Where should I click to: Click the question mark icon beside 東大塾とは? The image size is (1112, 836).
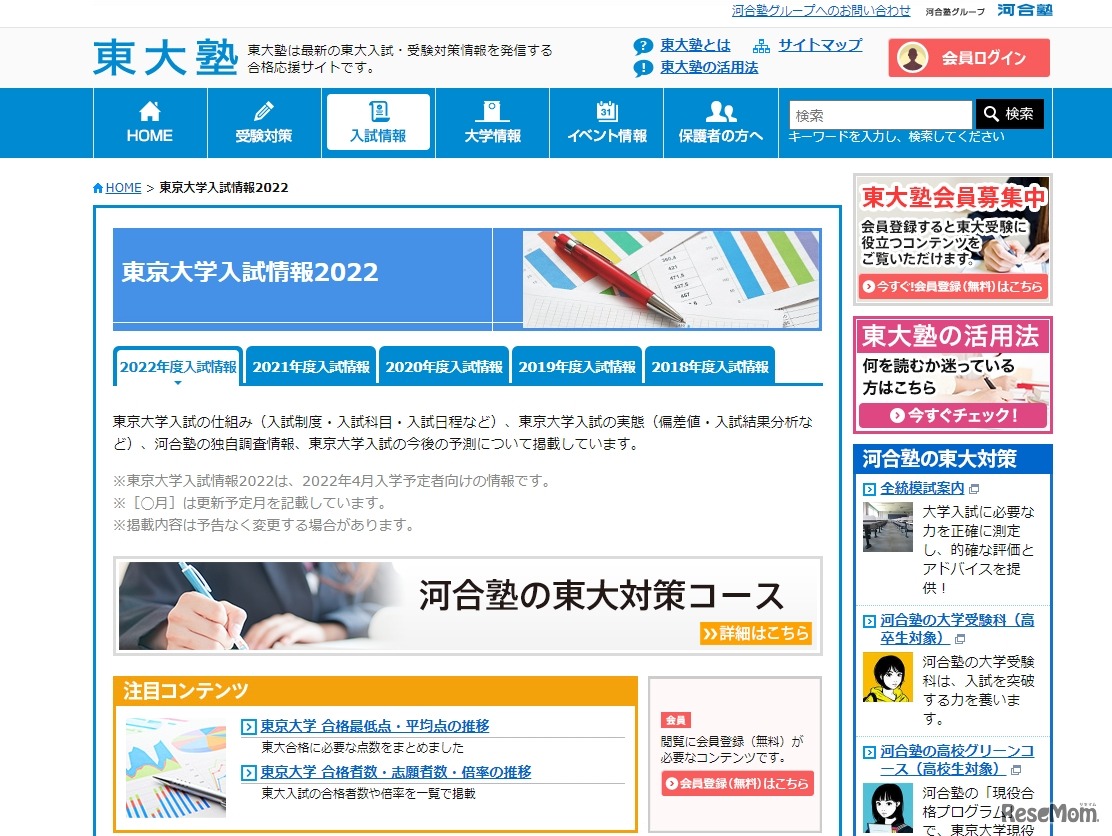coord(641,44)
